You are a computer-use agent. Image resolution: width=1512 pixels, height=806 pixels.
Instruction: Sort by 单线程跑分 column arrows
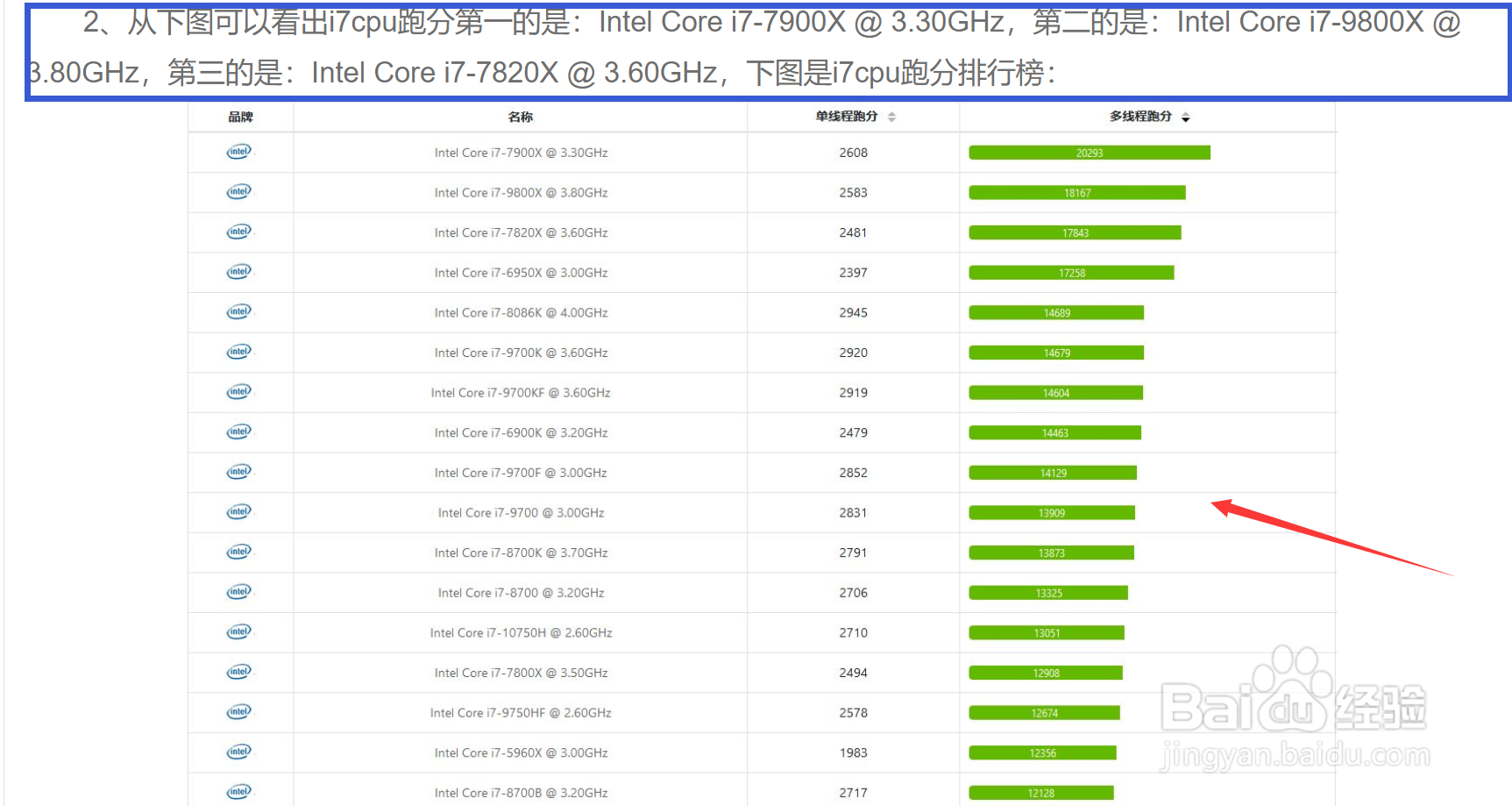point(891,117)
